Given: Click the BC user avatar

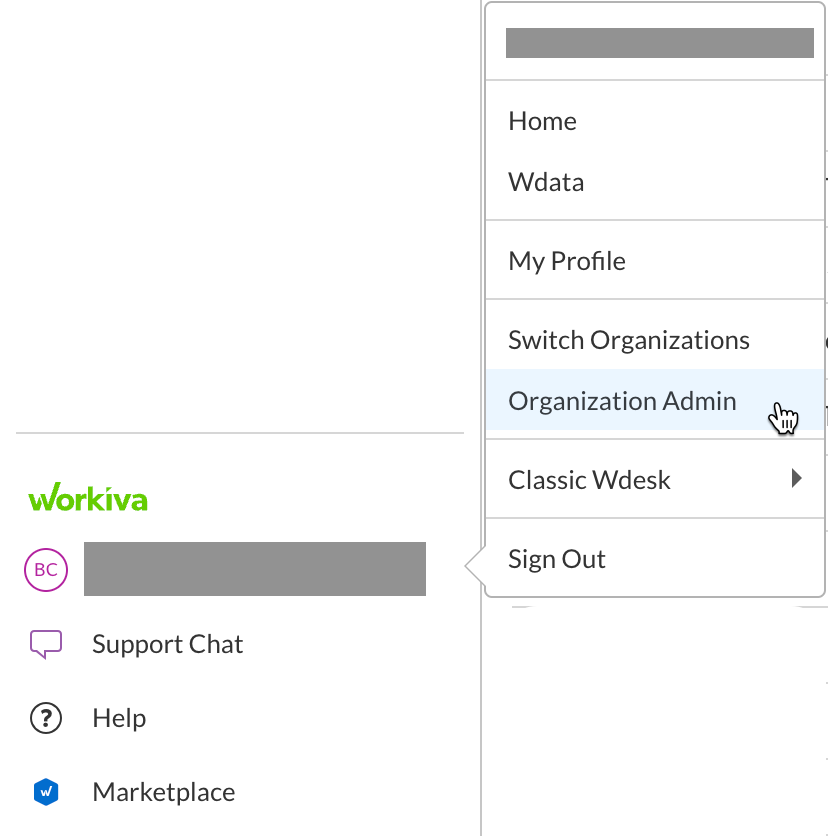Looking at the screenshot, I should [x=45, y=569].
